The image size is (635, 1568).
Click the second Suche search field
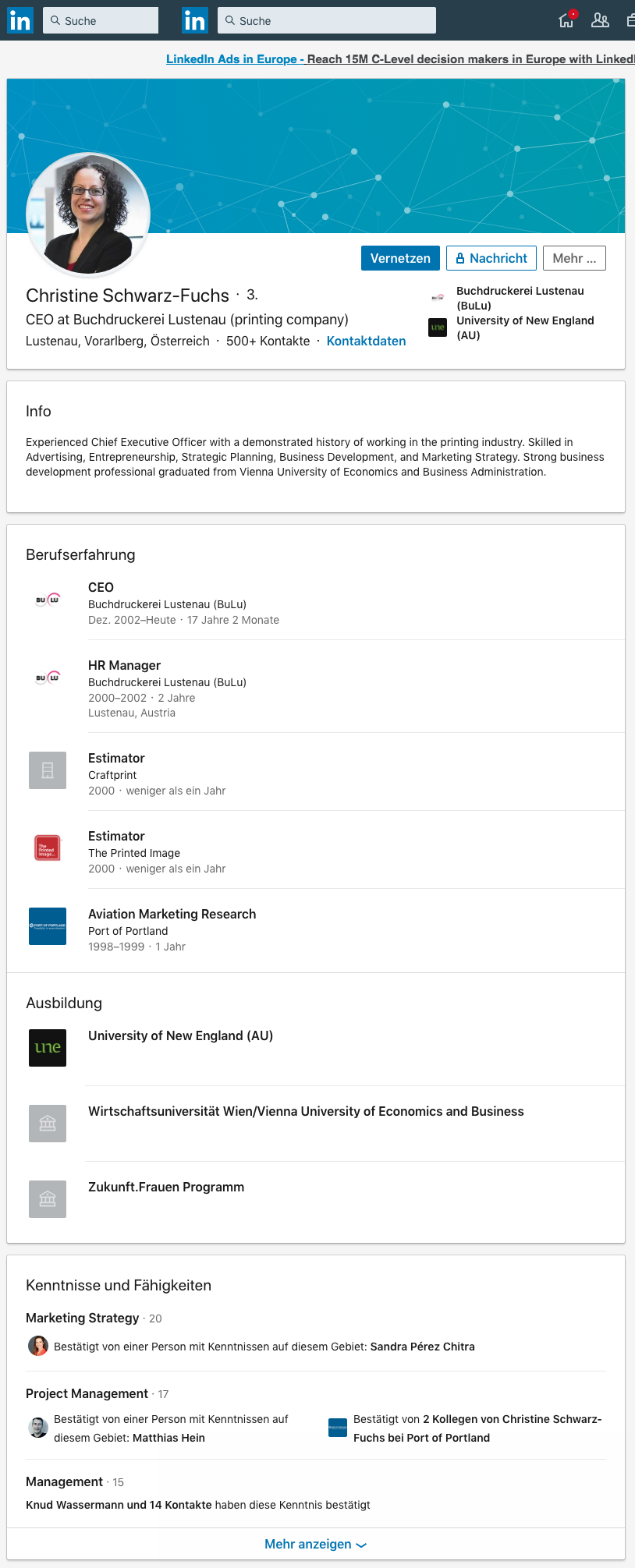click(x=327, y=20)
